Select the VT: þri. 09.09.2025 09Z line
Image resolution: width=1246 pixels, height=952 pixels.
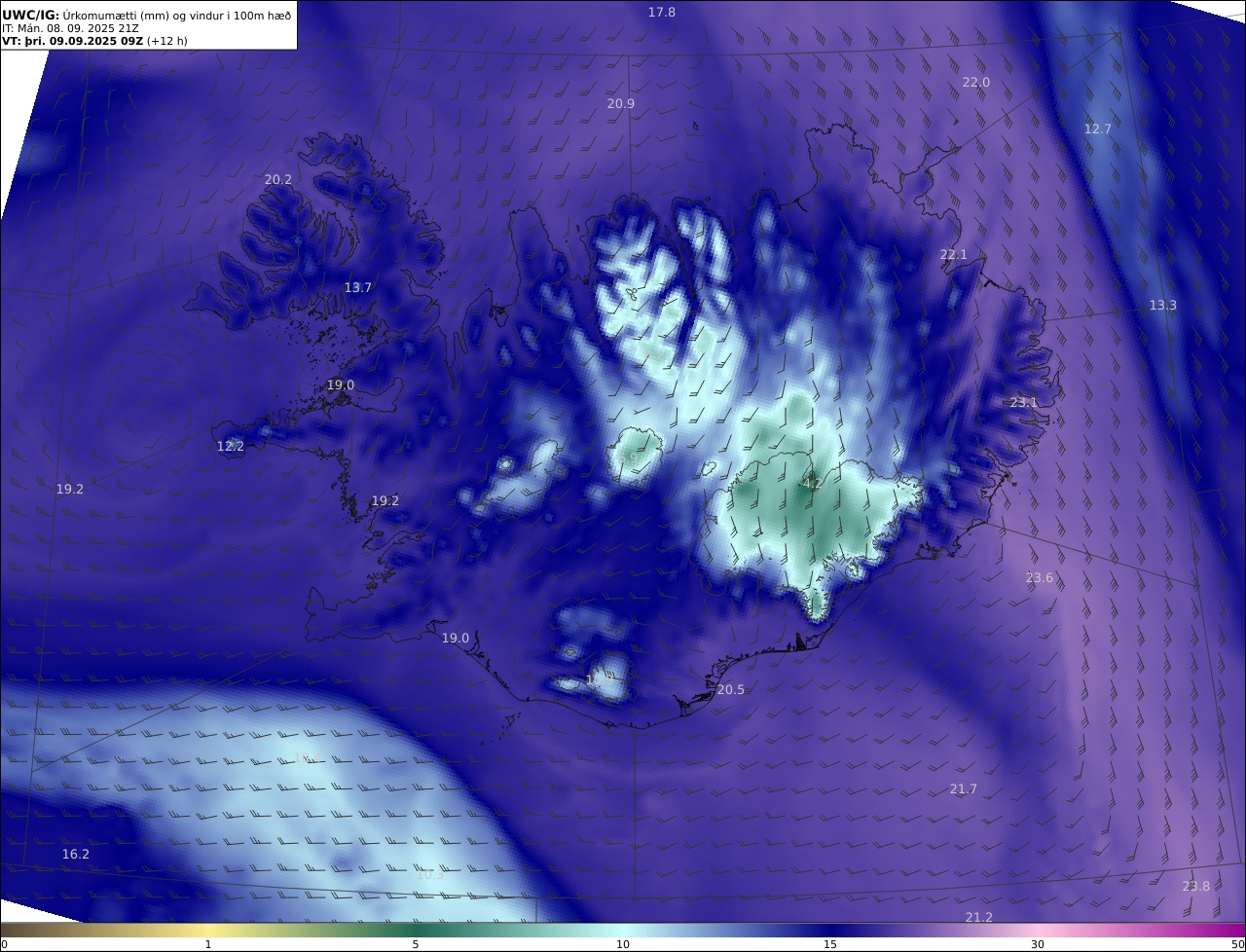pyautogui.click(x=94, y=41)
